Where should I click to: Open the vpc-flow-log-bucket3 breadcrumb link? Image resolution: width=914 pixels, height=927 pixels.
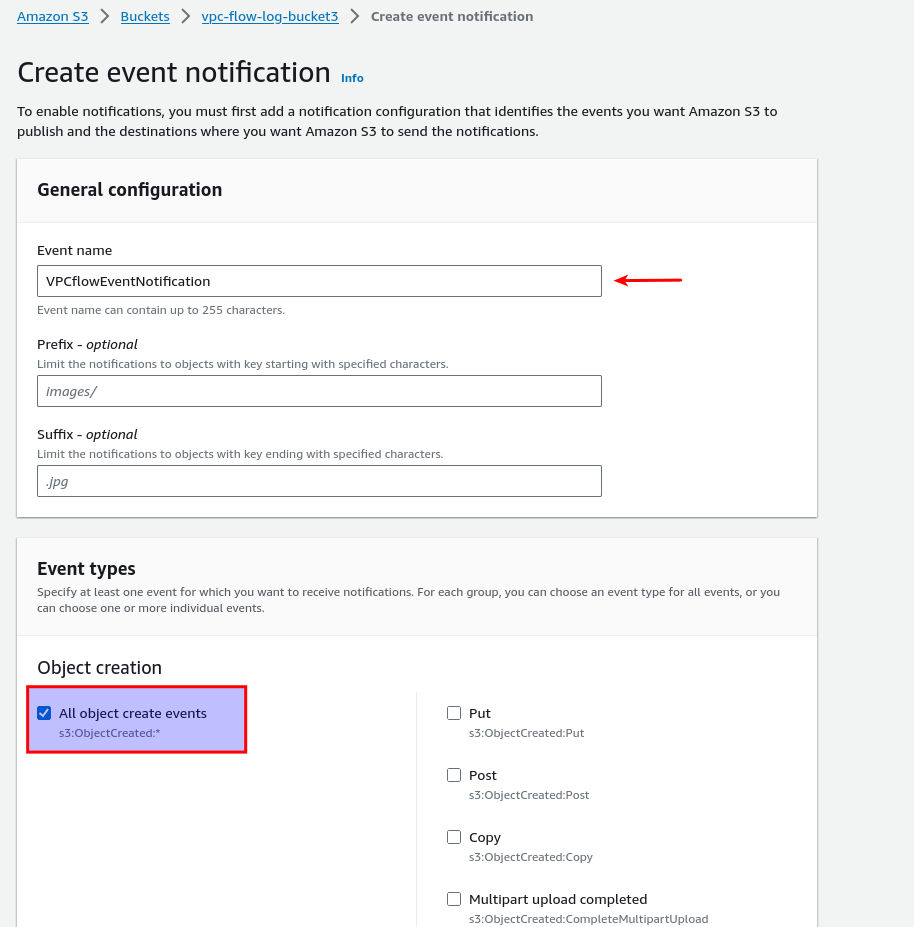point(270,17)
